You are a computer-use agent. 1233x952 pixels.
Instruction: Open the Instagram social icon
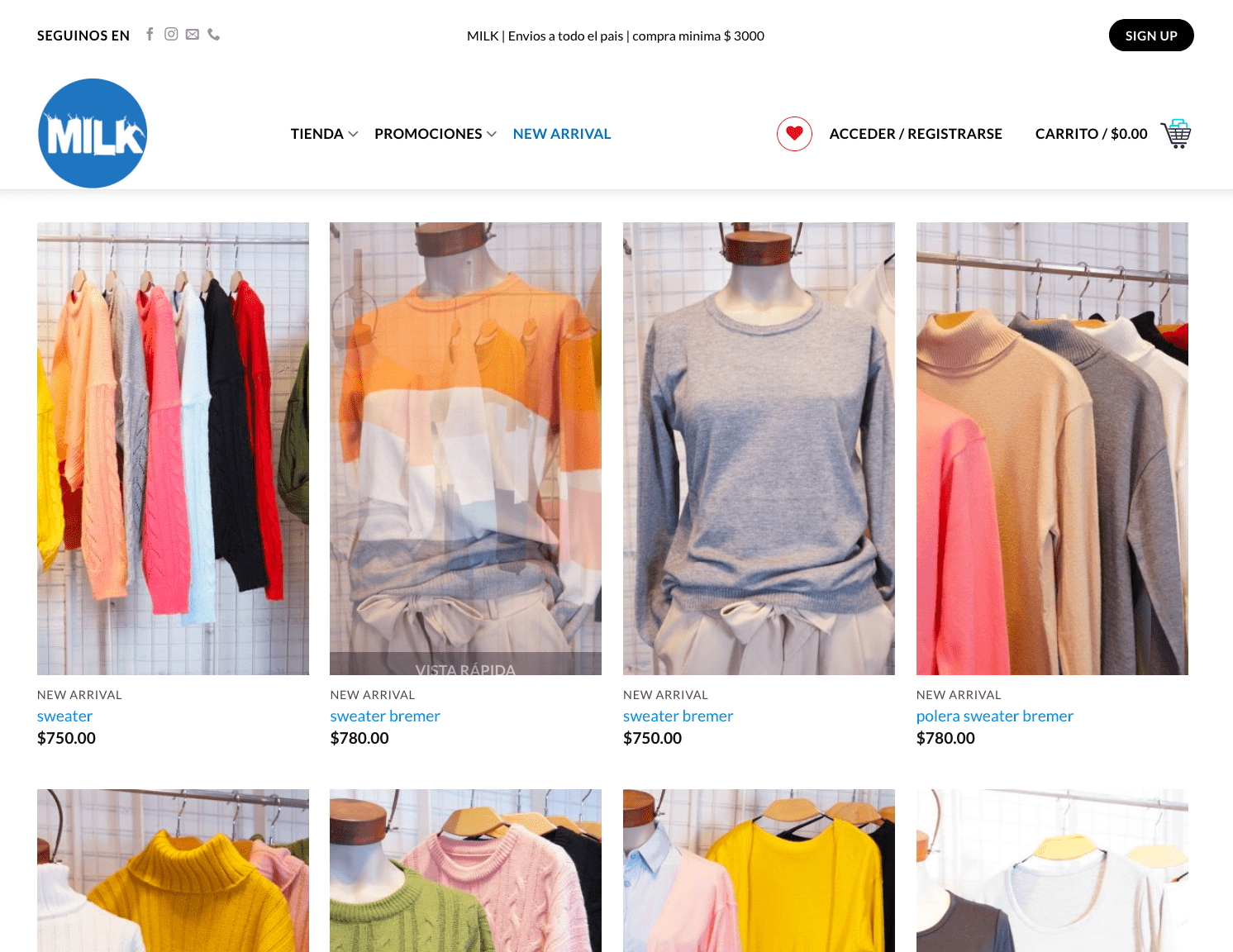coord(171,34)
